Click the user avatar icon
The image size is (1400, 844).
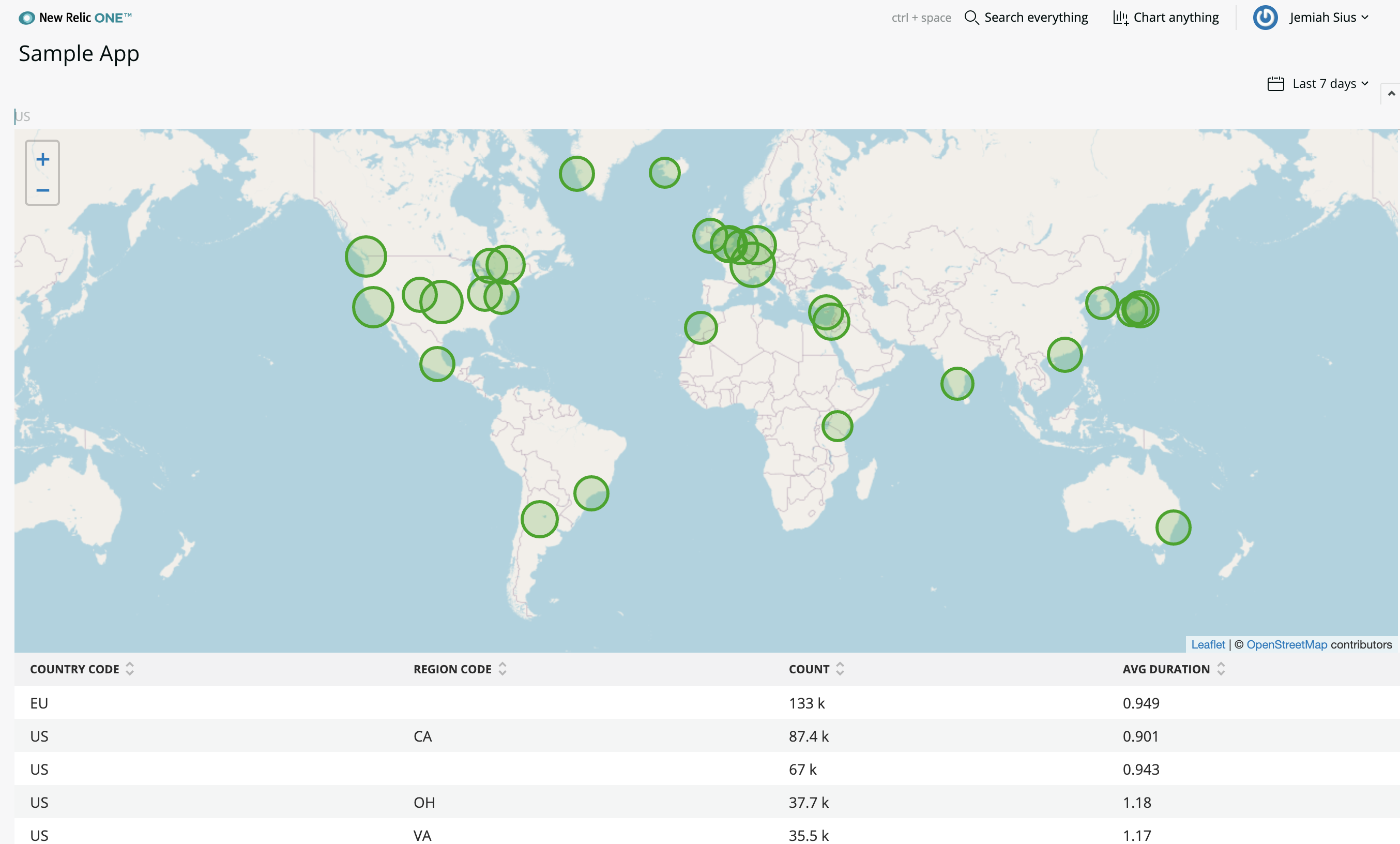coord(1265,18)
